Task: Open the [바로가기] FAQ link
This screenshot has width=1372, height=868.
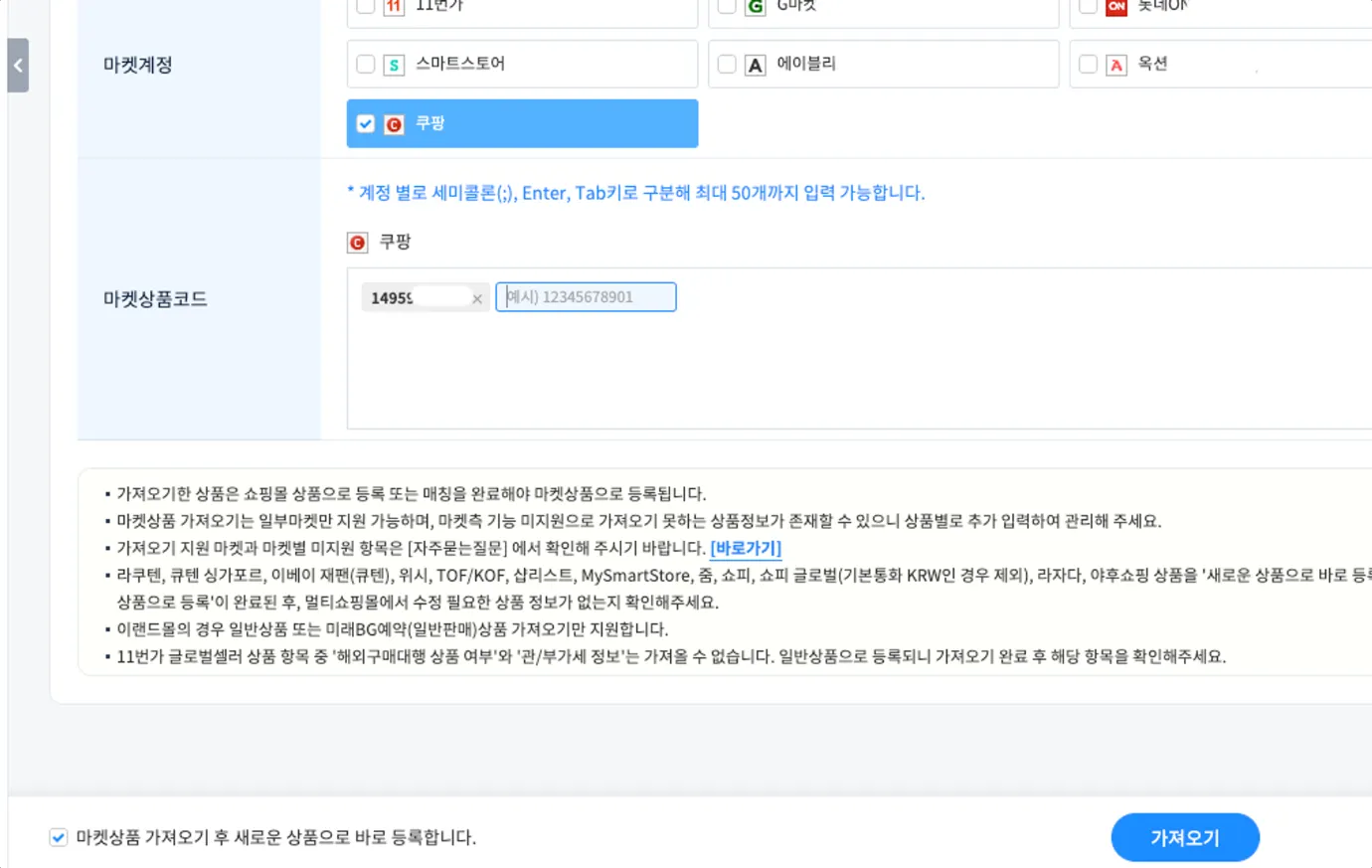Action: pyautogui.click(x=746, y=548)
